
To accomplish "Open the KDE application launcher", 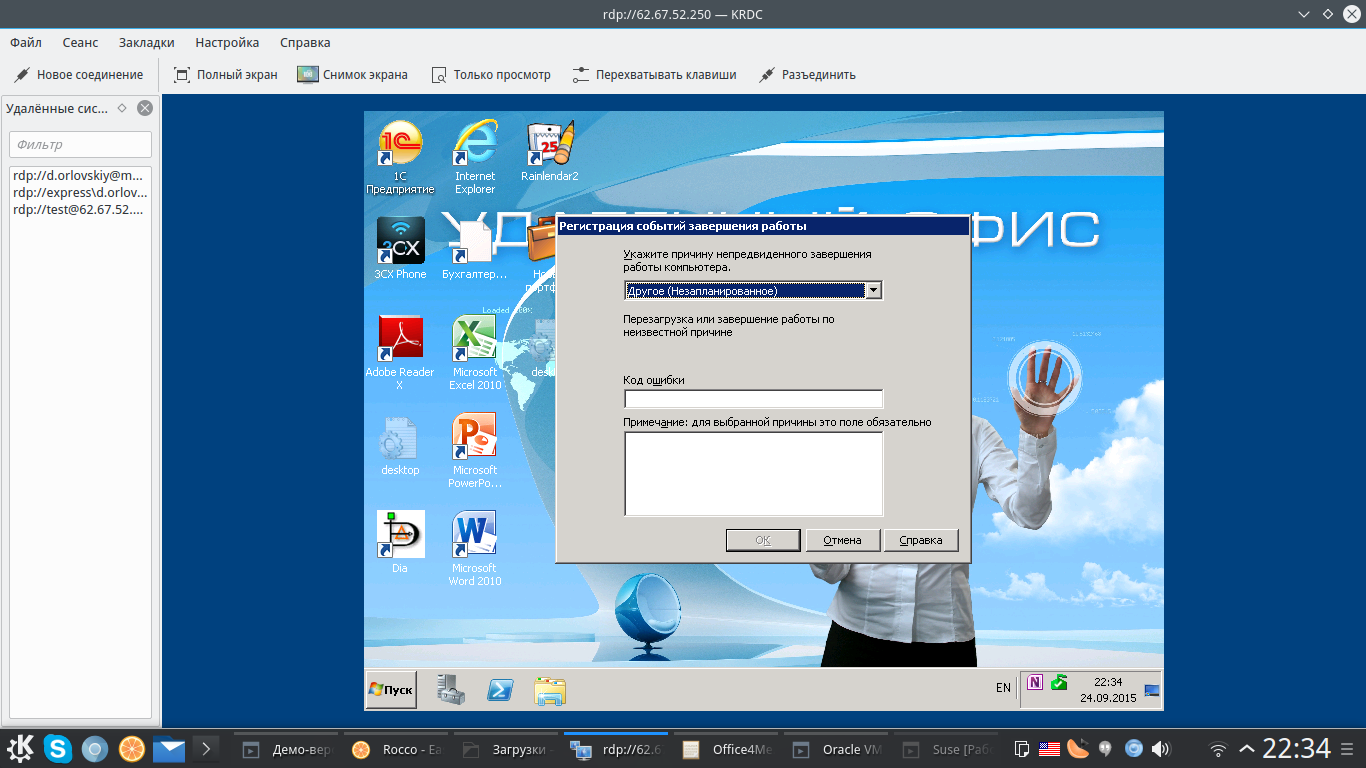I will 22,748.
